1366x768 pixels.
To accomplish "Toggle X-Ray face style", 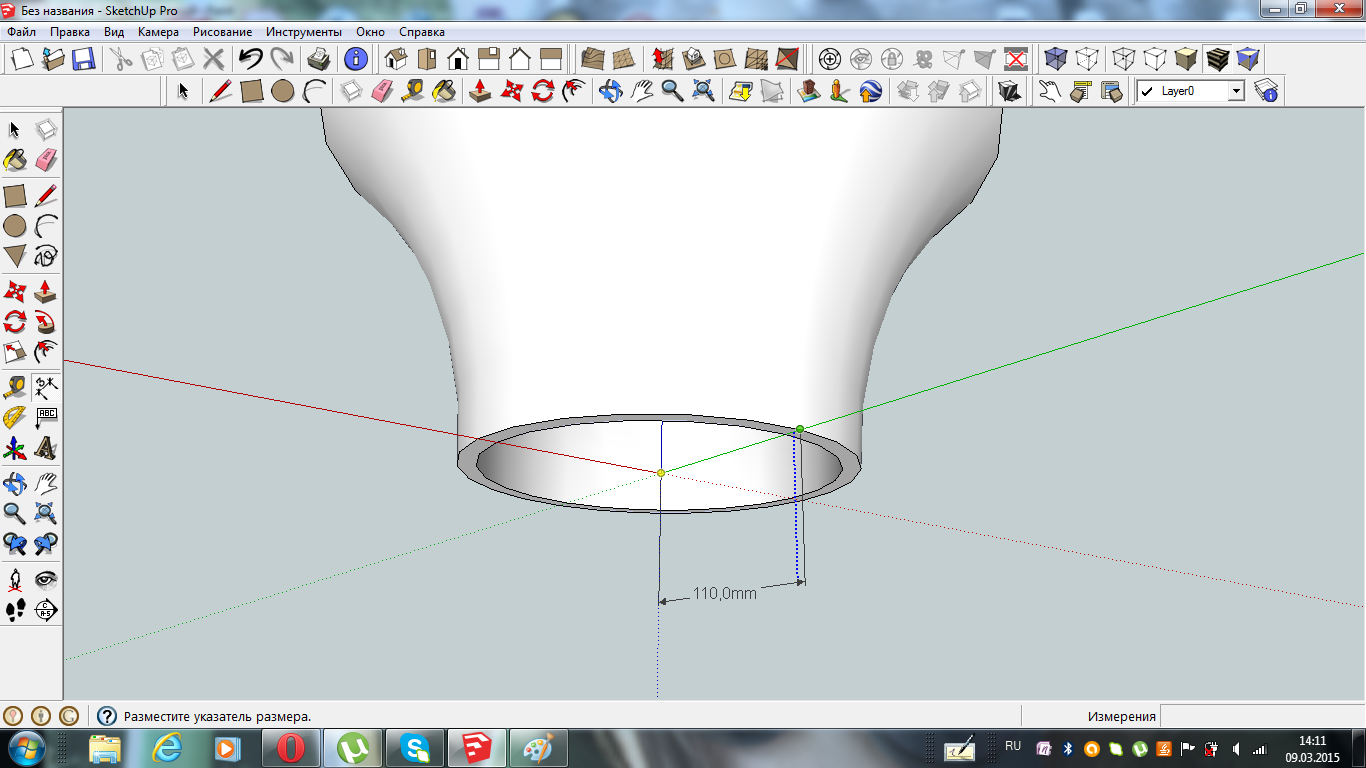I will coord(1055,59).
